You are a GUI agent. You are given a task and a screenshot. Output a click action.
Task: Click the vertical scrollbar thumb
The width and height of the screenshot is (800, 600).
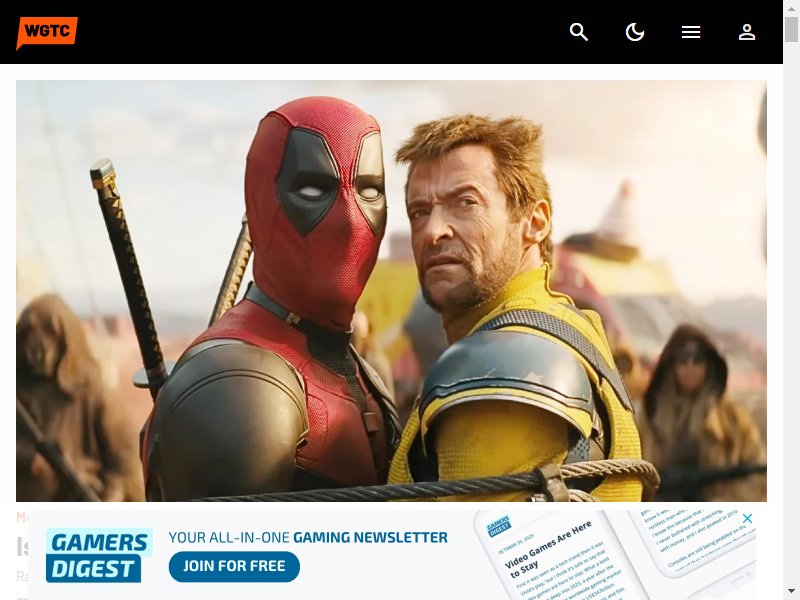[791, 30]
